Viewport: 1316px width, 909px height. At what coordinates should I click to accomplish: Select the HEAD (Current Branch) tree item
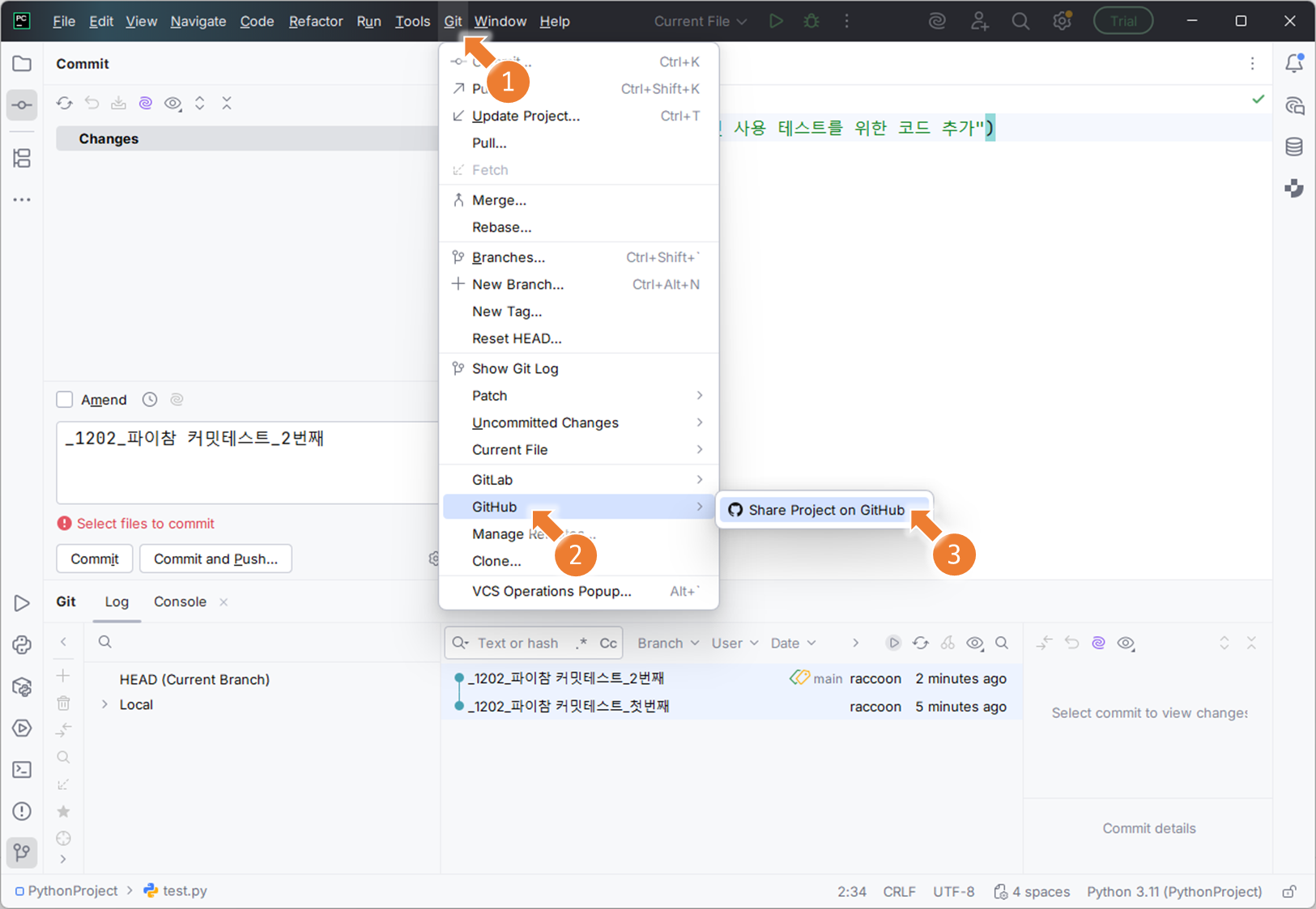click(x=194, y=679)
